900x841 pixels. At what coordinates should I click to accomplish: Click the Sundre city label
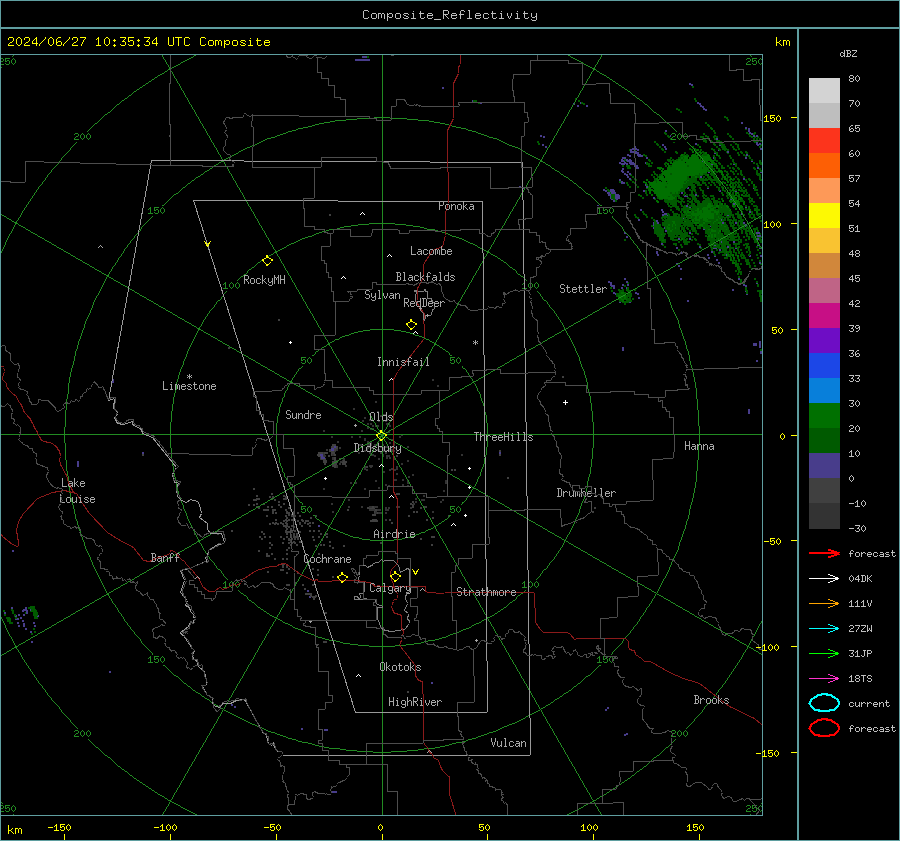303,415
